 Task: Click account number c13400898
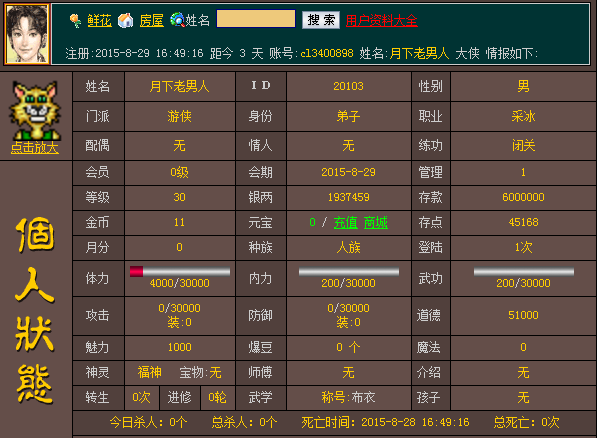(327, 53)
